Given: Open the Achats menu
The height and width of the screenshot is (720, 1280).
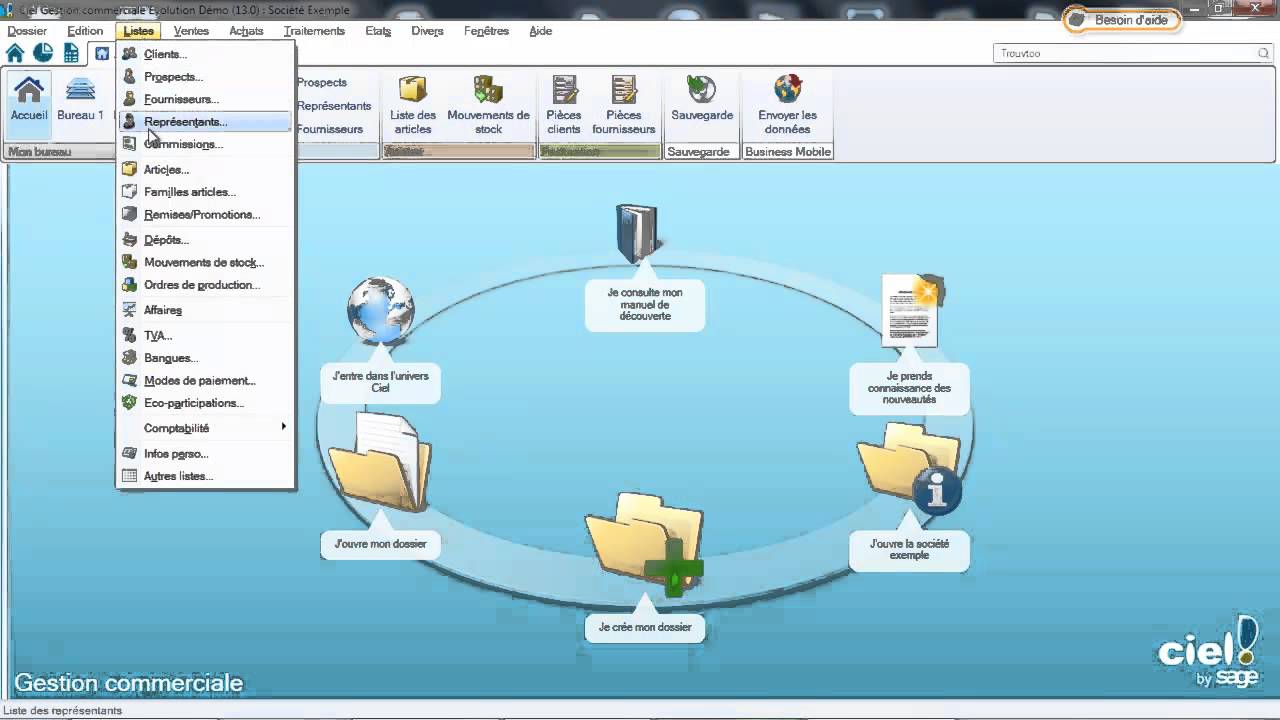Looking at the screenshot, I should point(246,31).
